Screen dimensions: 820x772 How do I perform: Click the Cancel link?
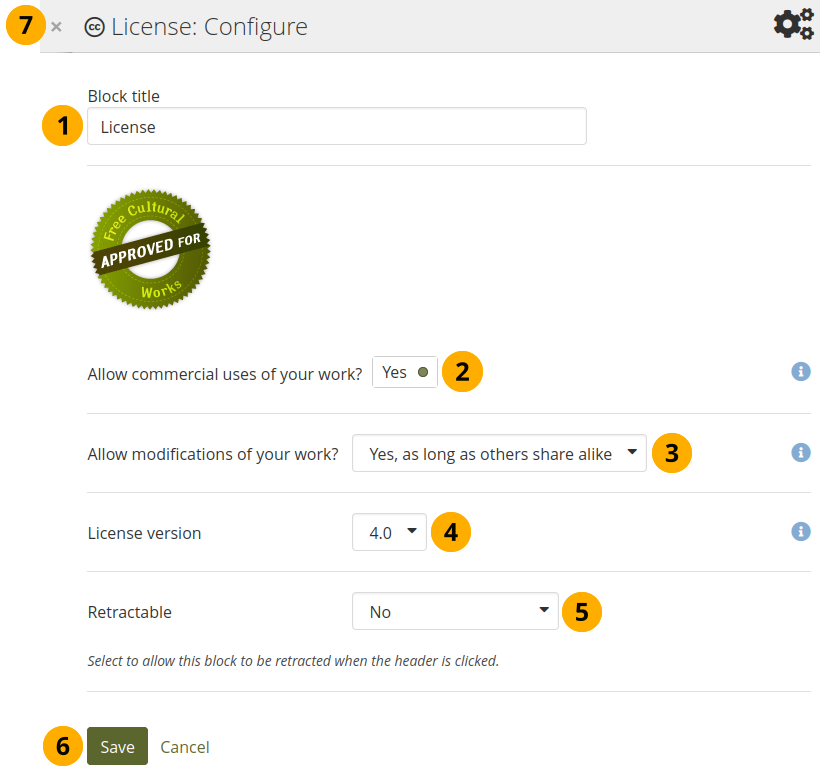click(x=185, y=747)
